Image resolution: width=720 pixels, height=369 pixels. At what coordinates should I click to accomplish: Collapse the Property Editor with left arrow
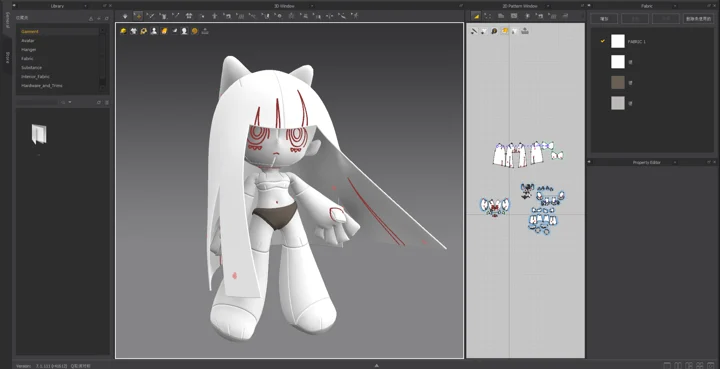590,162
